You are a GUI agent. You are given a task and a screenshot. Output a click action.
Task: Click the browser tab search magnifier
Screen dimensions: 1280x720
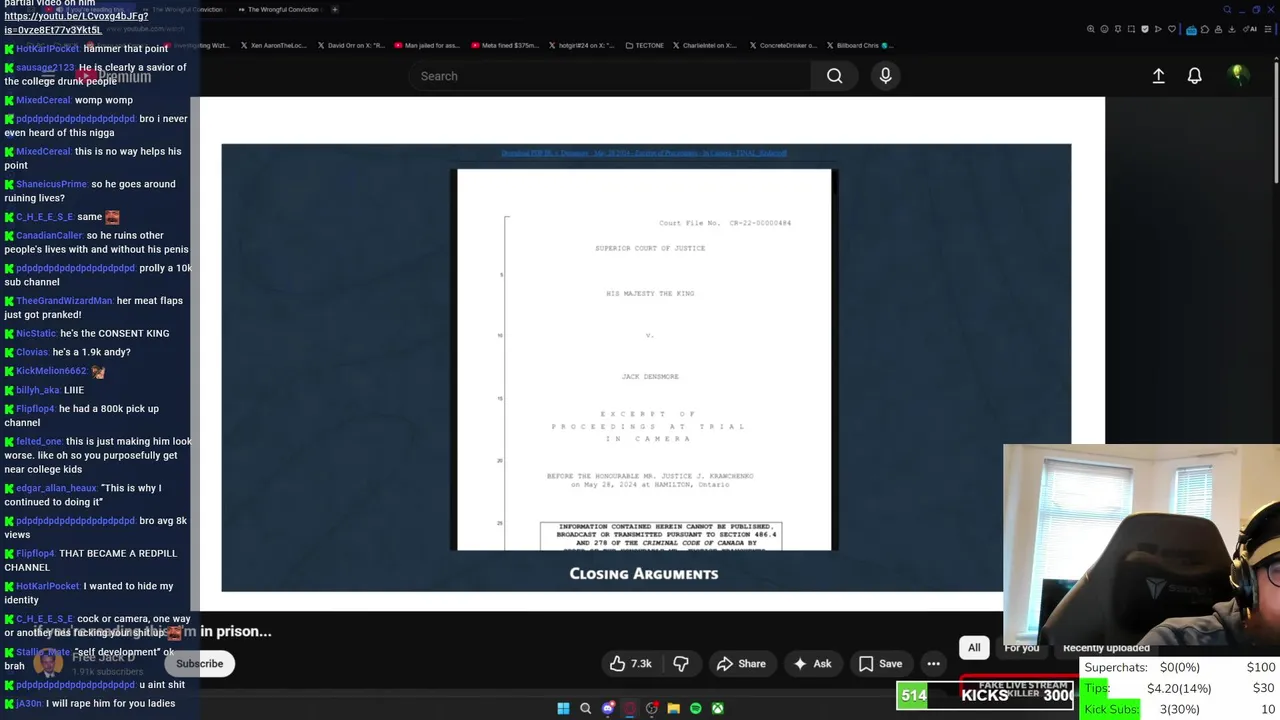(1227, 10)
